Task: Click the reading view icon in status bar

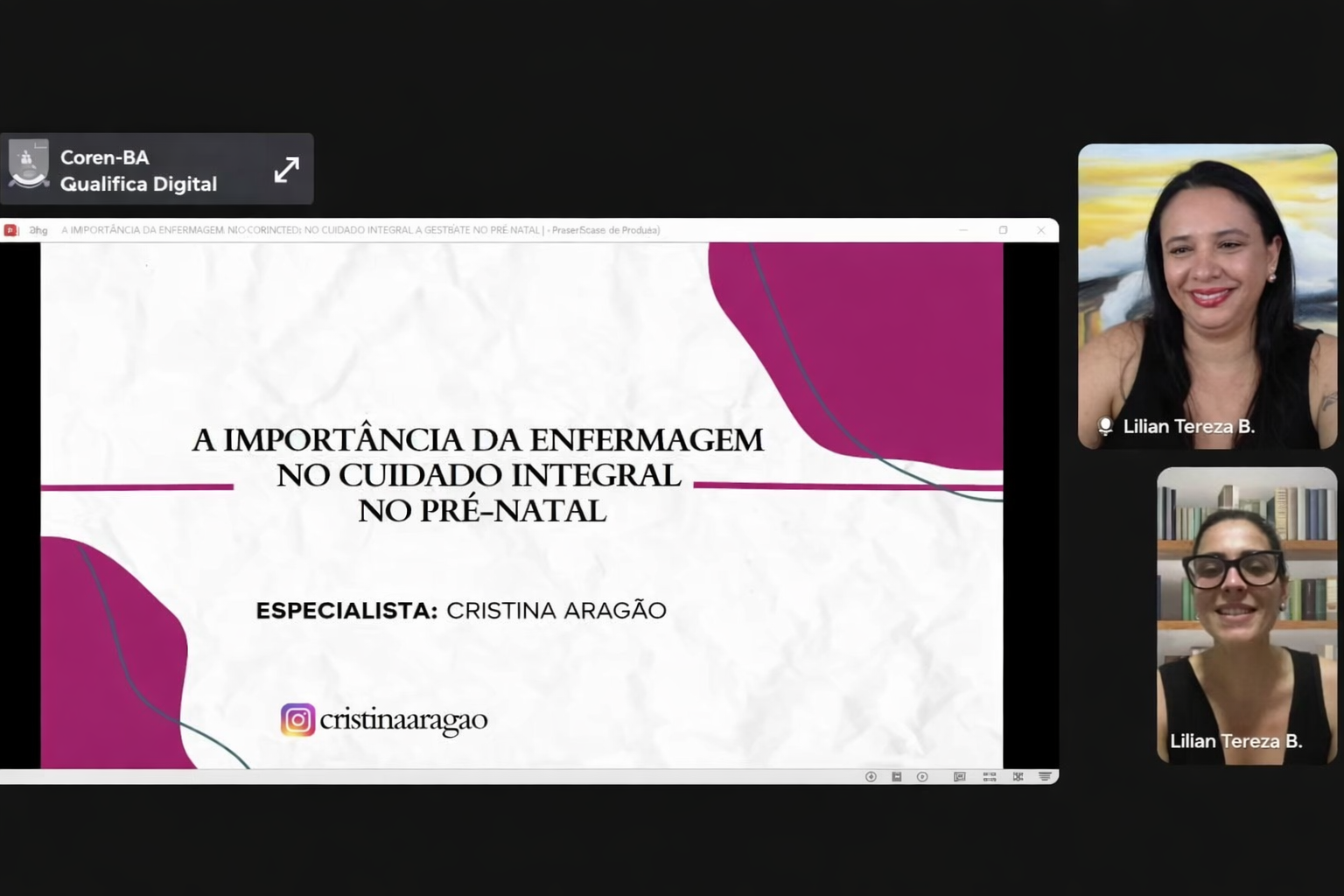Action: coord(1018,777)
